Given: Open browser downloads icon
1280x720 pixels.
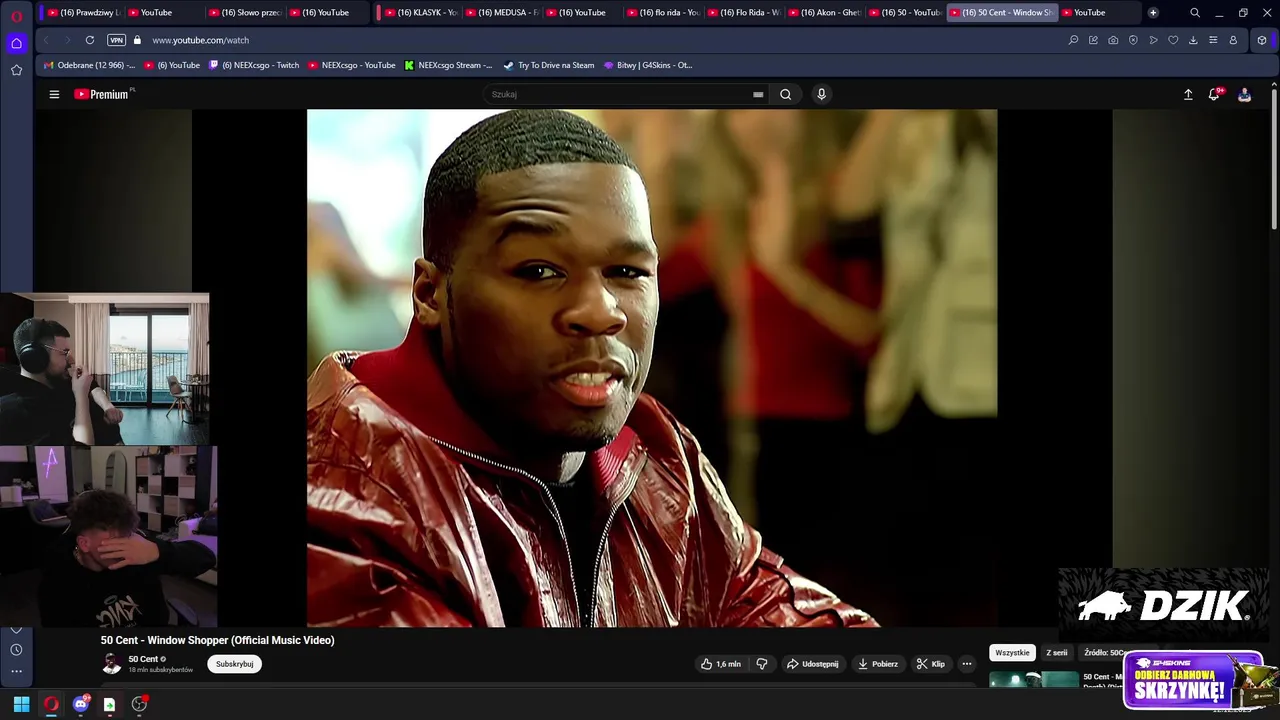Looking at the screenshot, I should 1193,40.
